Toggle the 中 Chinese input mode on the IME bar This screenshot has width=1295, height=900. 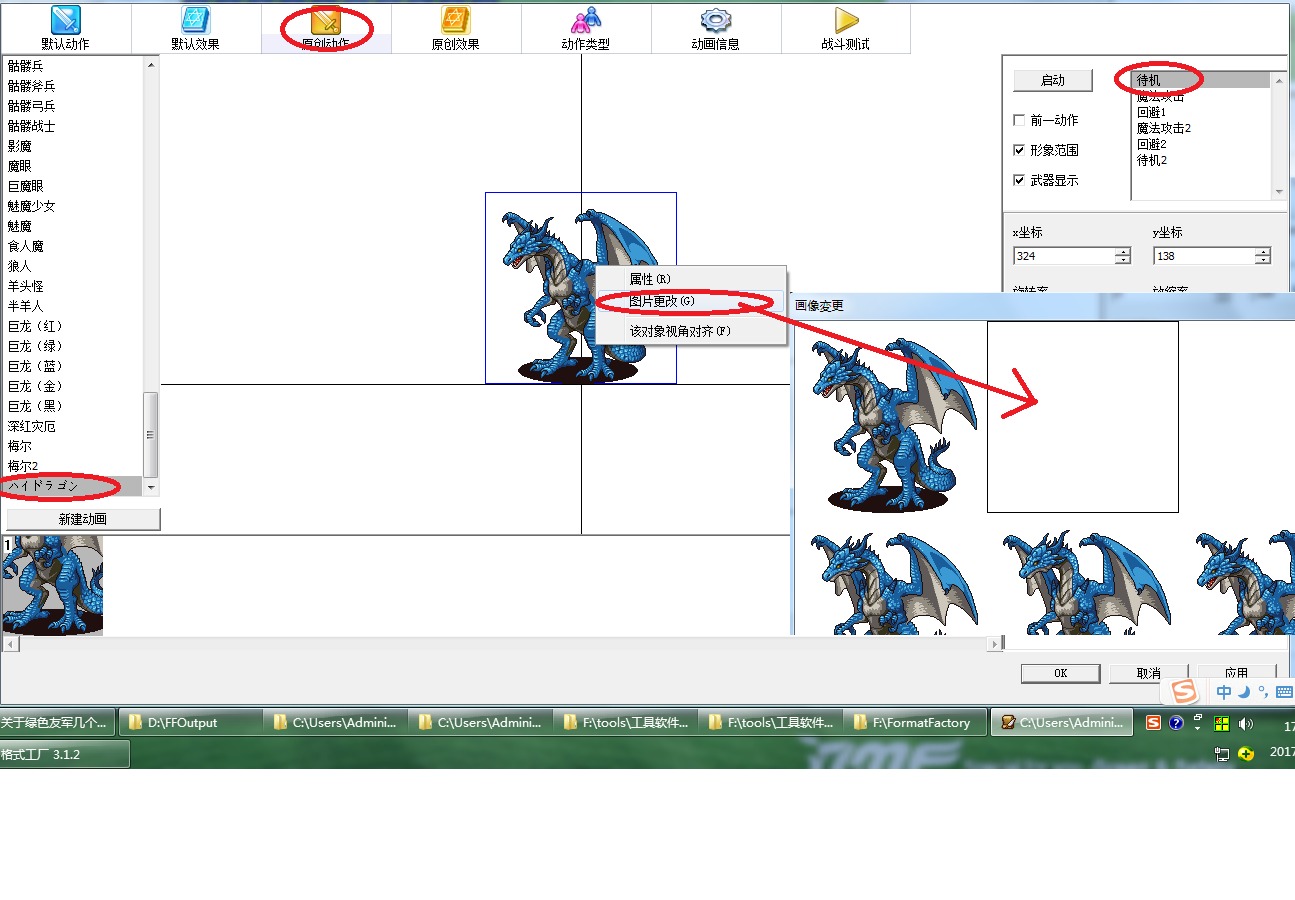point(1224,692)
